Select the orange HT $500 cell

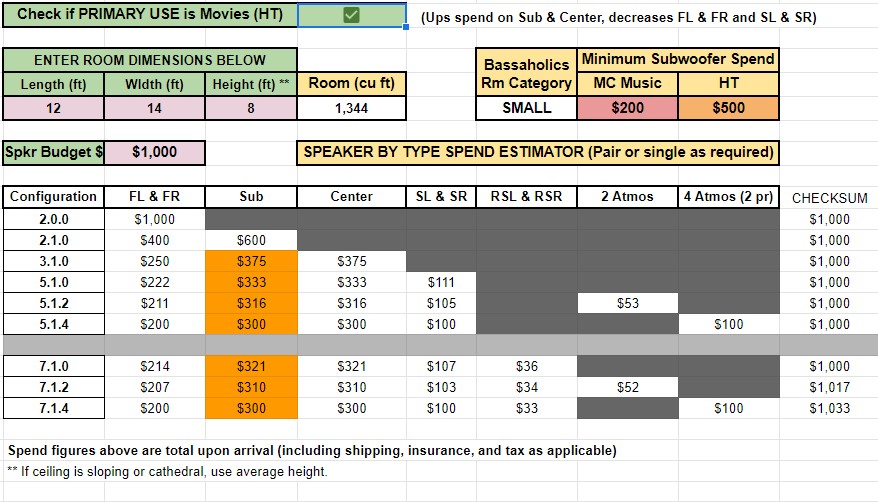point(728,108)
